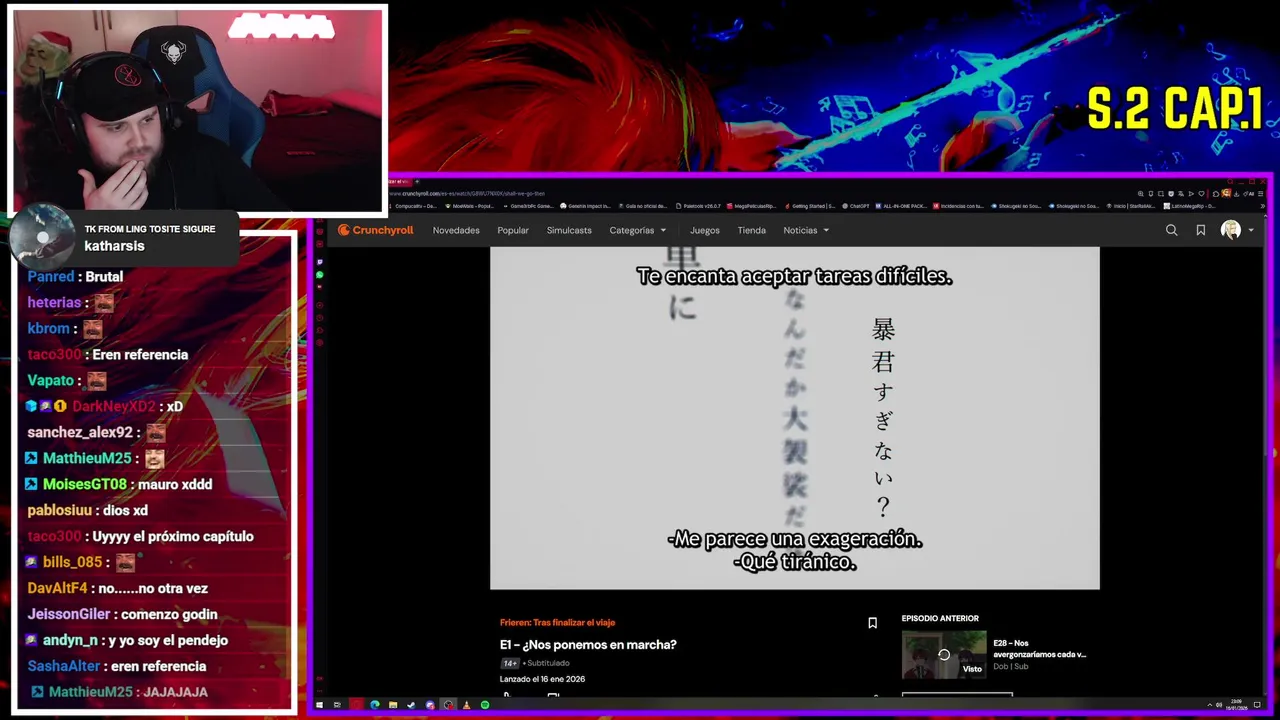1280x720 pixels.
Task: Add episode to watchlist with bookmark icon
Action: click(872, 623)
